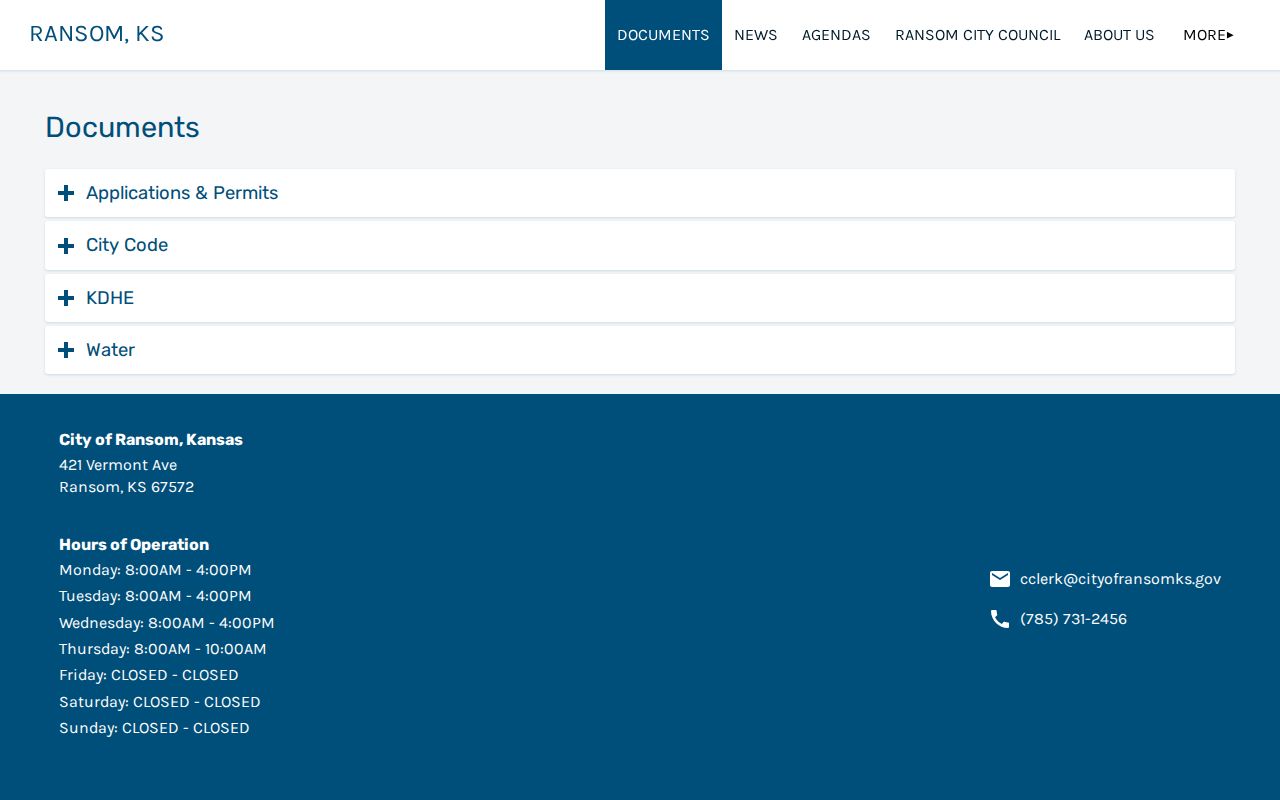Click City of Ransom, Kansas footer heading

click(x=151, y=440)
